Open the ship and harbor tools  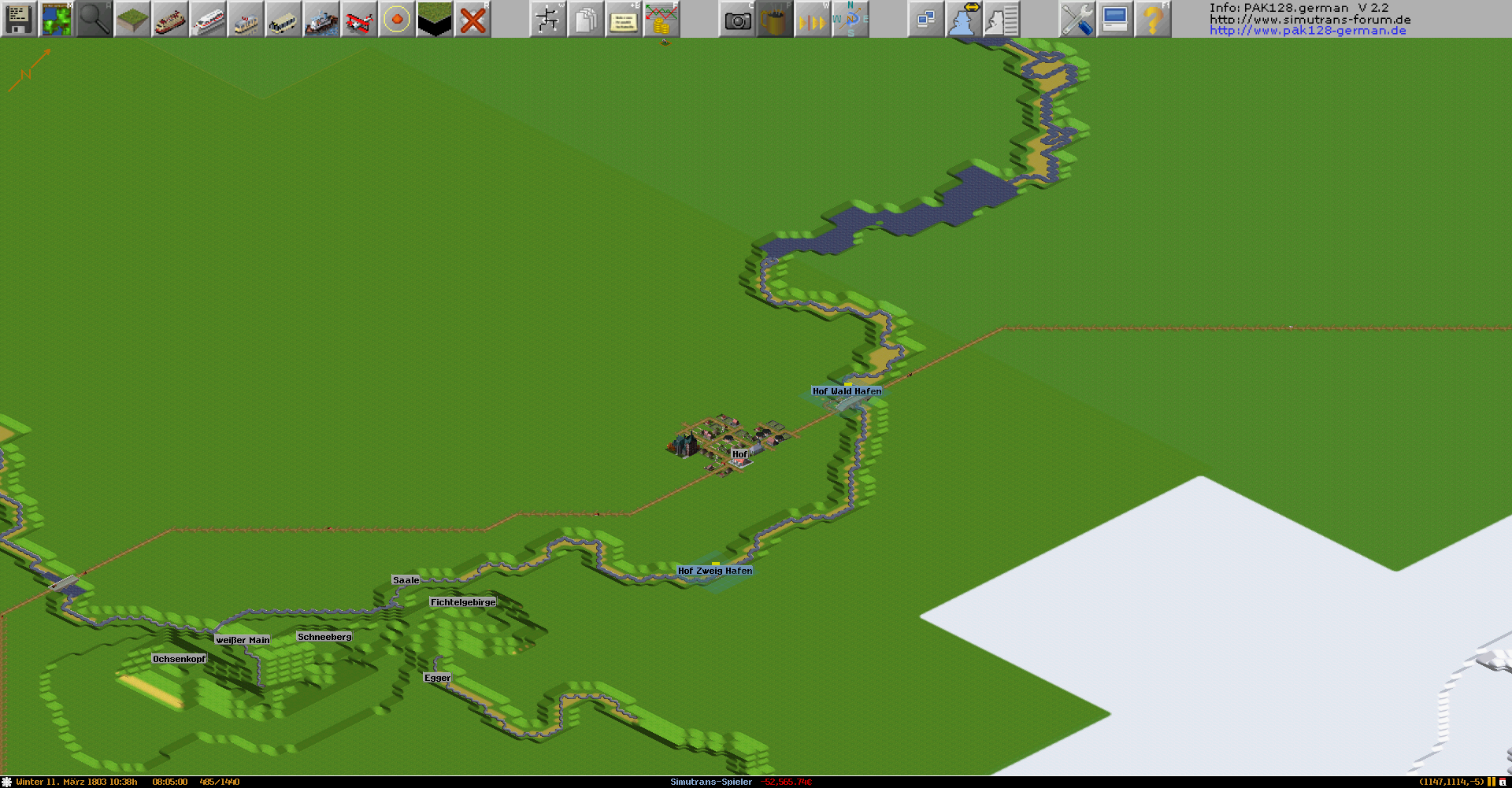point(321,19)
